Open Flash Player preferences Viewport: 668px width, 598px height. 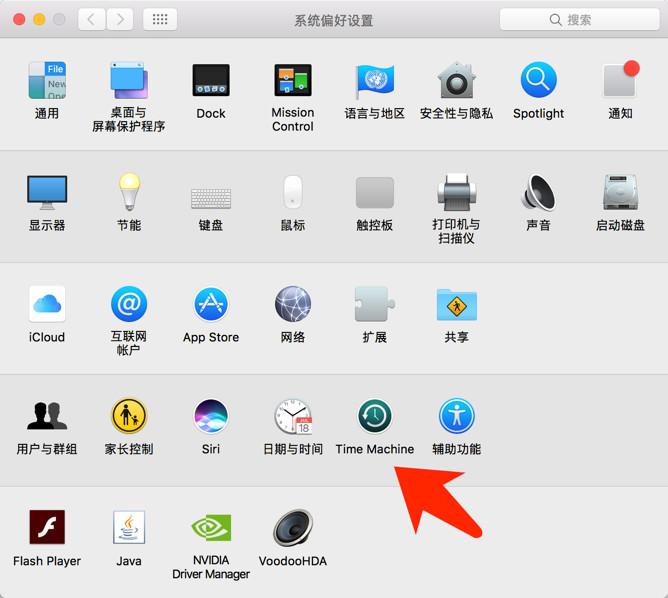[47, 527]
